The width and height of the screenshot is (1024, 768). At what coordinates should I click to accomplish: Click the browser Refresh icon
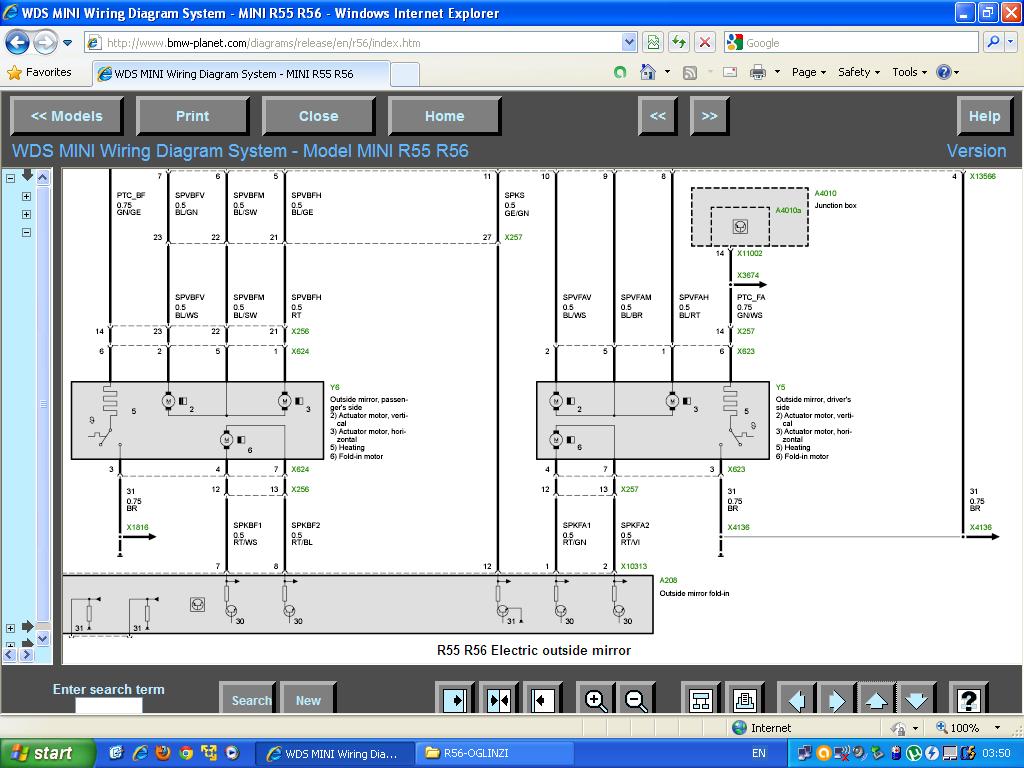679,42
